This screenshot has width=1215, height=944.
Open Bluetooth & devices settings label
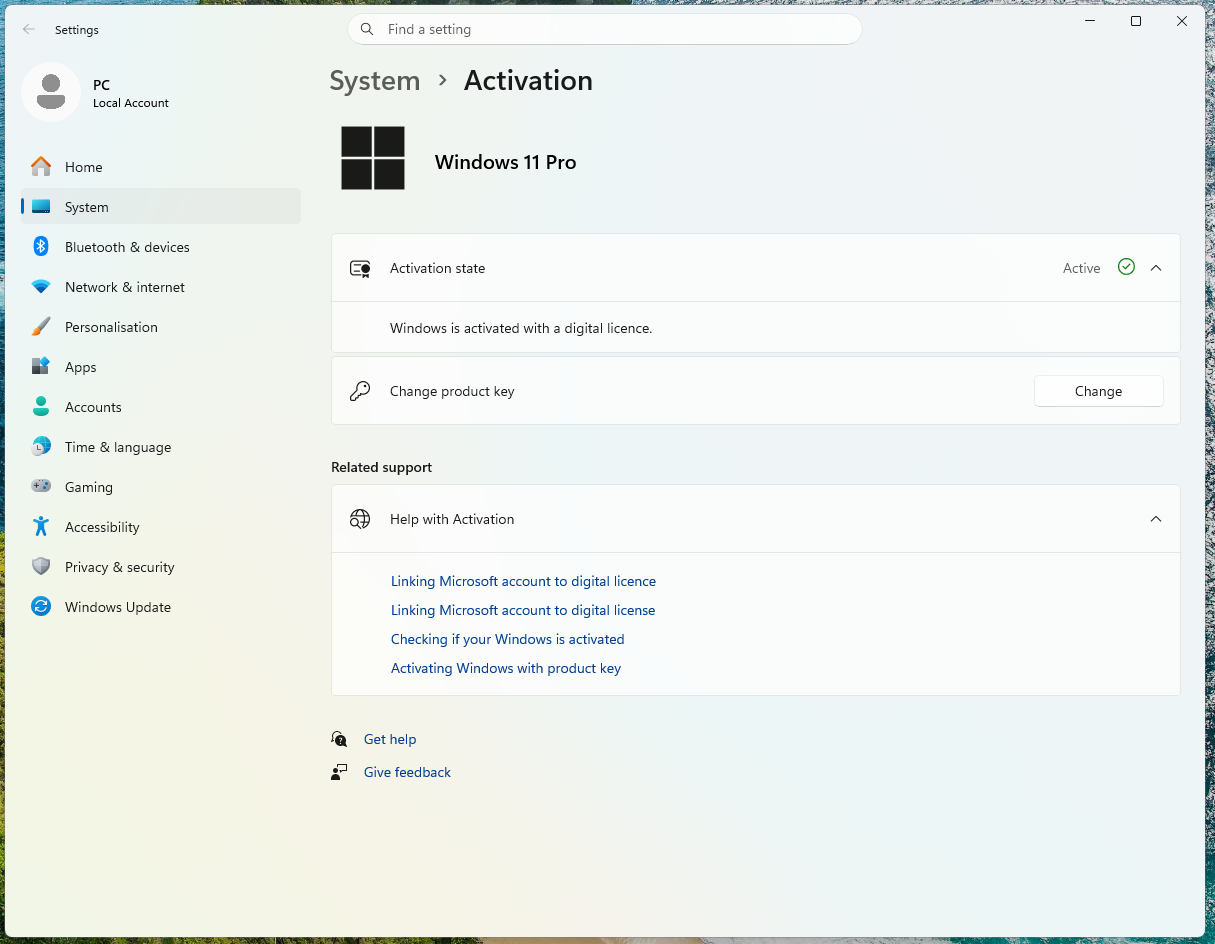[127, 247]
